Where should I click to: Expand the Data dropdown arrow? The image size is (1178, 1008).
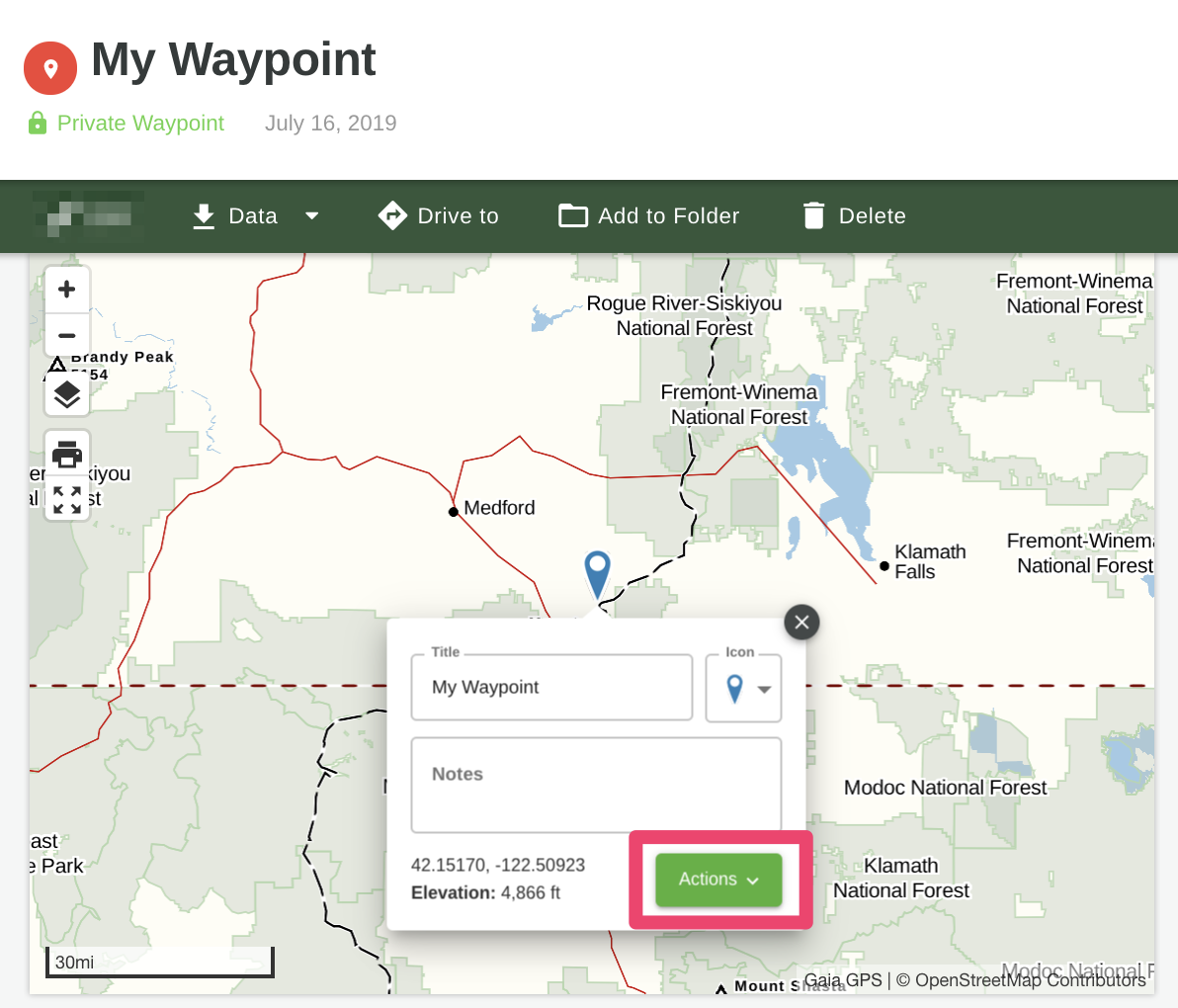click(312, 215)
